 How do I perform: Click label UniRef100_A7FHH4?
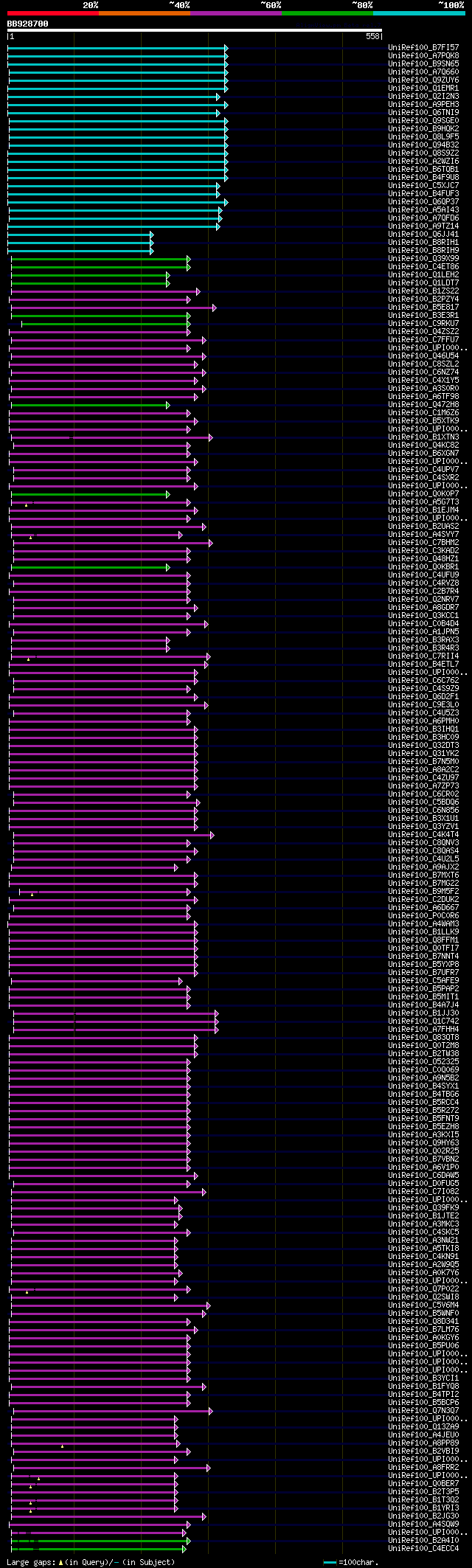pyautogui.click(x=423, y=1029)
